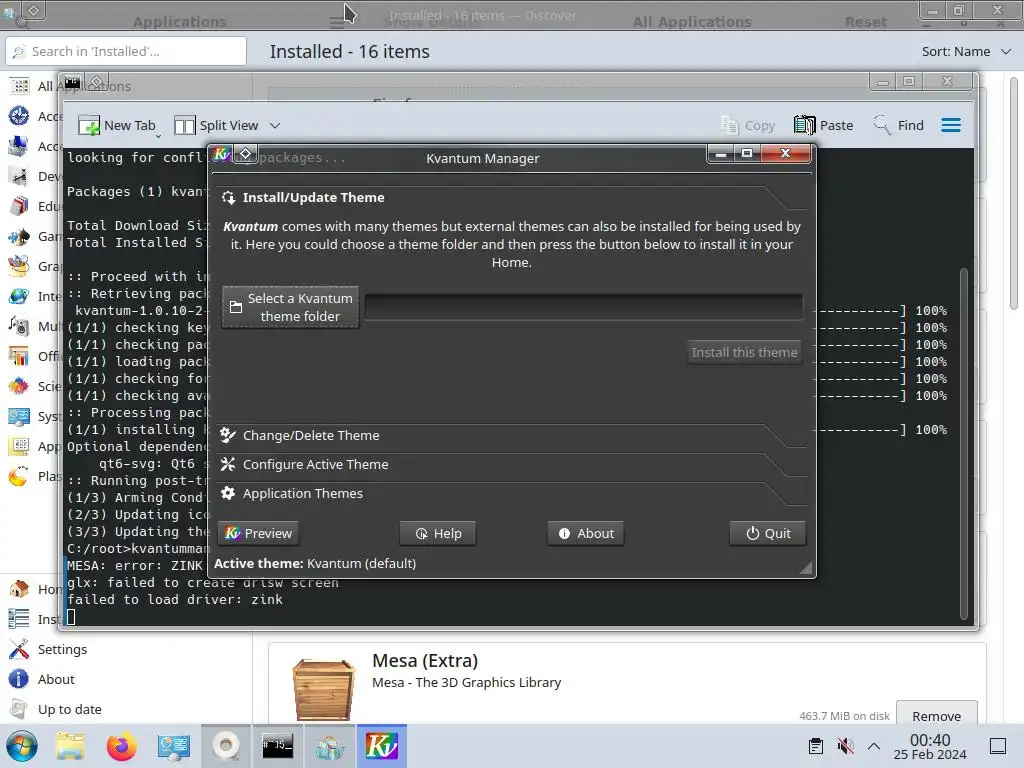Open the Sort: Name dropdown in Discover
This screenshot has width=1024, height=768.
click(x=967, y=52)
